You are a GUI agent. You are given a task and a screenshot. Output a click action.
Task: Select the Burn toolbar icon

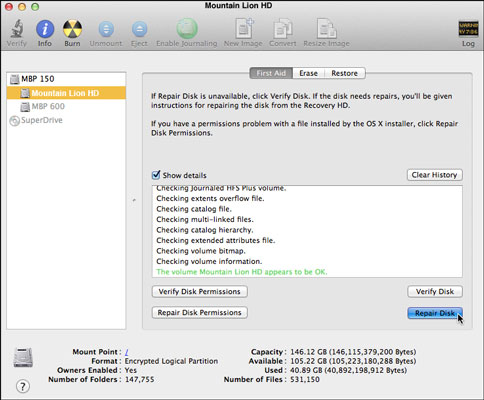pos(72,29)
